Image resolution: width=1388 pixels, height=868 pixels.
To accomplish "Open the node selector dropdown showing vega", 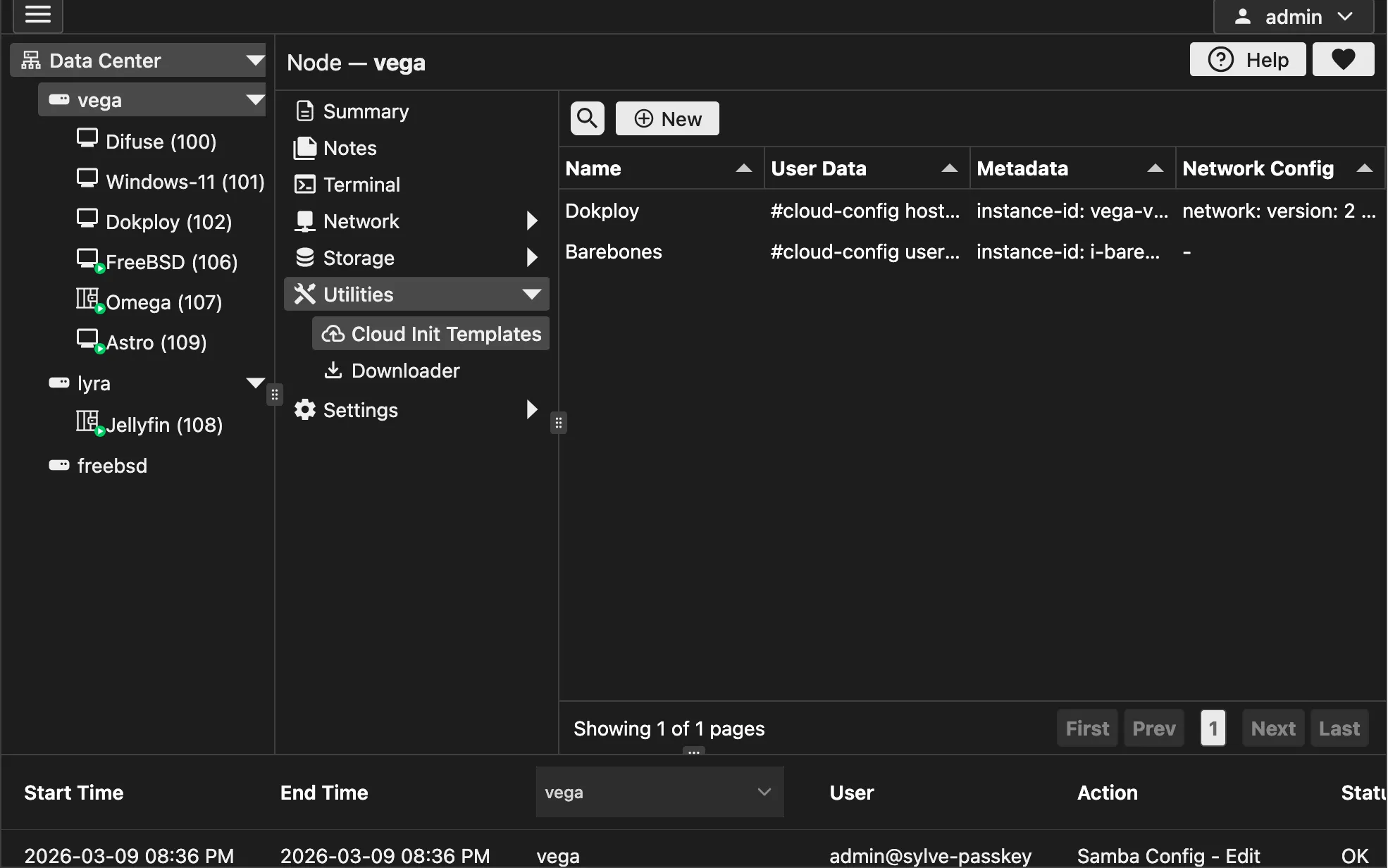I will pyautogui.click(x=658, y=792).
